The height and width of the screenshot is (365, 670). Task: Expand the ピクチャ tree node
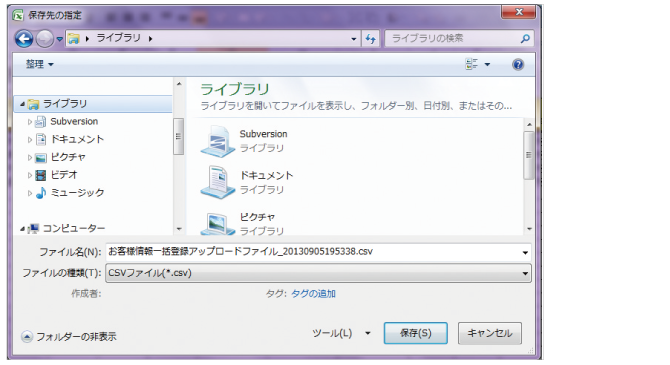tap(29, 158)
